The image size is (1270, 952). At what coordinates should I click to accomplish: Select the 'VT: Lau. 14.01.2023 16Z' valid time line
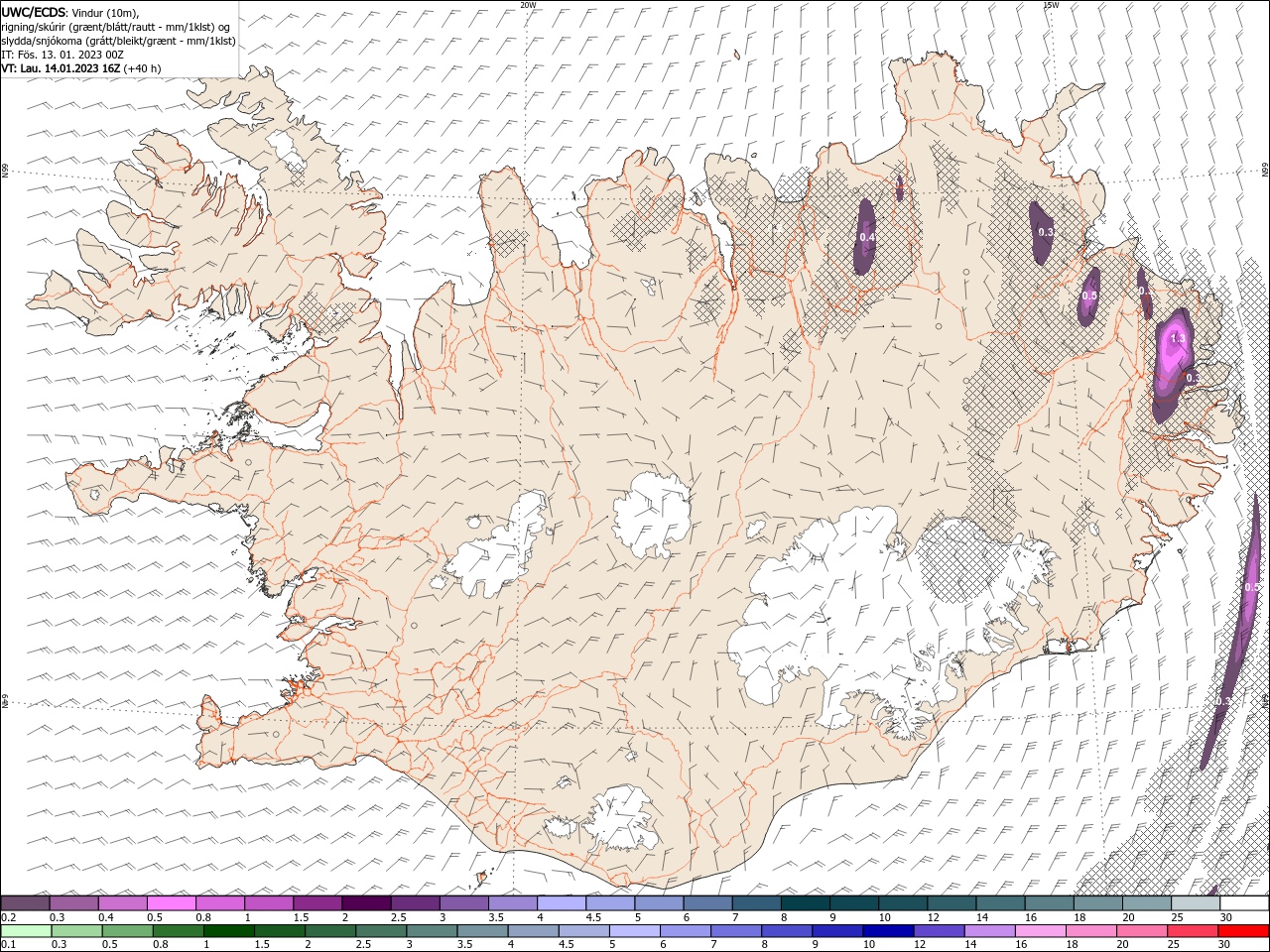[x=80, y=68]
